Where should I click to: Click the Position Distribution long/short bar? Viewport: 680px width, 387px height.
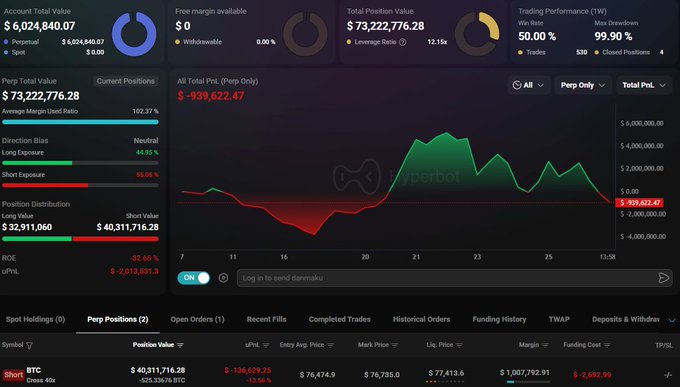pyautogui.click(x=80, y=239)
